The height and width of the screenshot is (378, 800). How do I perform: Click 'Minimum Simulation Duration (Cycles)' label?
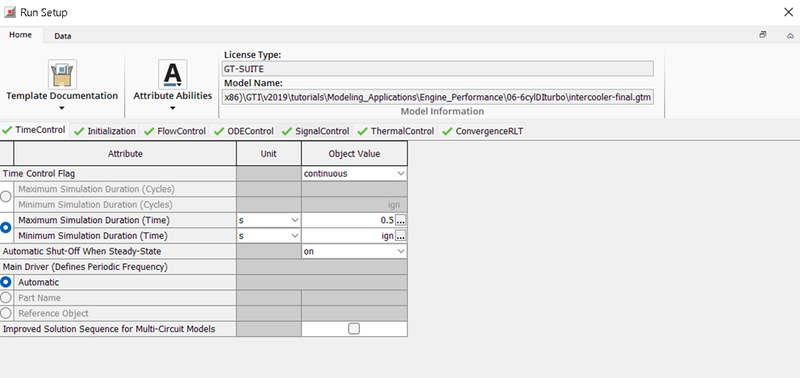[95, 205]
